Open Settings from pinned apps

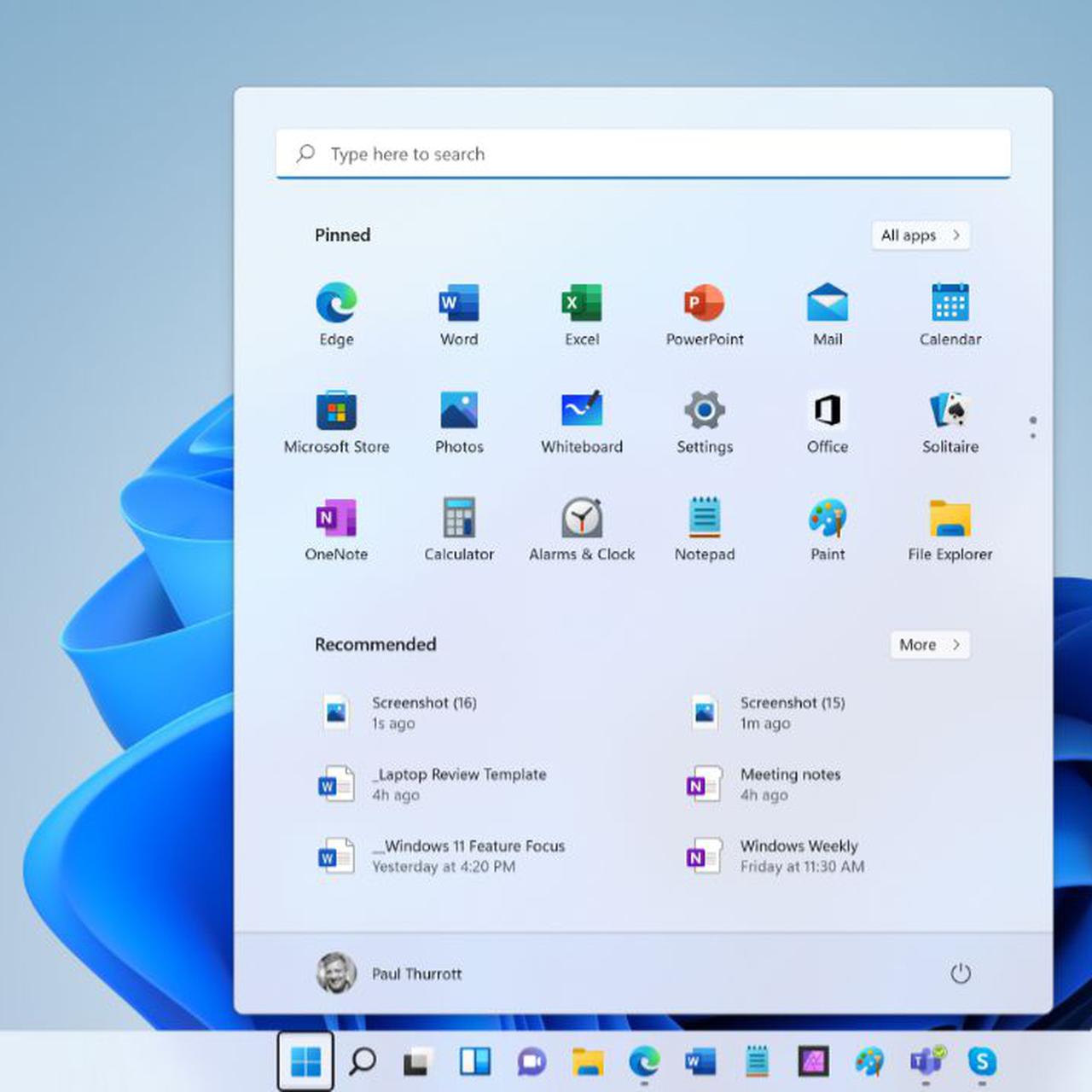pos(705,421)
